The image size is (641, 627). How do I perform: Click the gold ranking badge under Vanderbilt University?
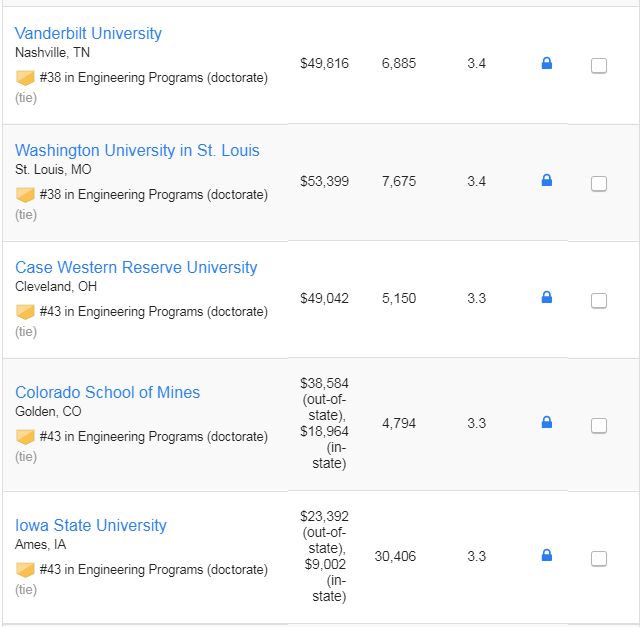click(x=25, y=78)
